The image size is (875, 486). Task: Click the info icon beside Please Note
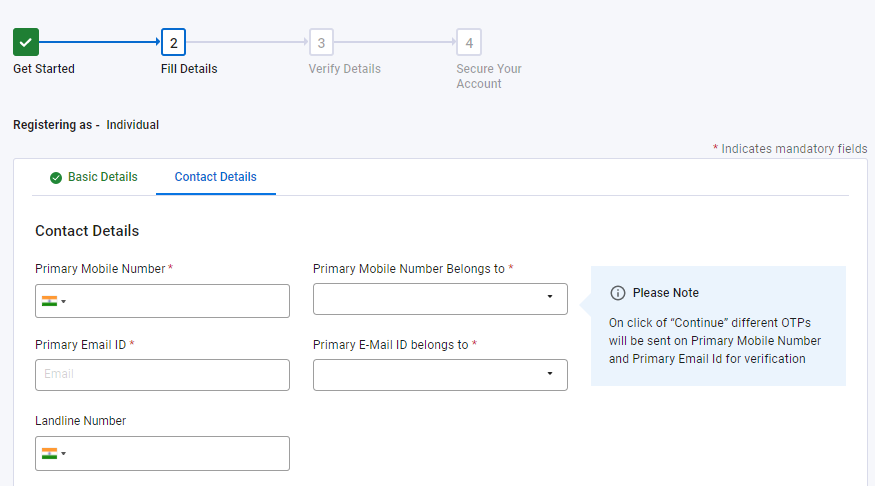click(617, 293)
